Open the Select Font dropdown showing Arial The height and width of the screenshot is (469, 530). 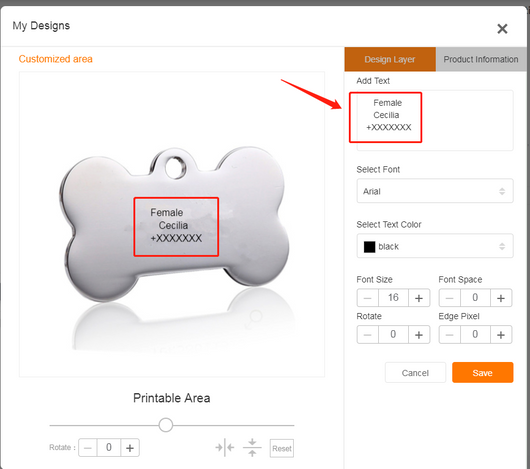click(435, 191)
